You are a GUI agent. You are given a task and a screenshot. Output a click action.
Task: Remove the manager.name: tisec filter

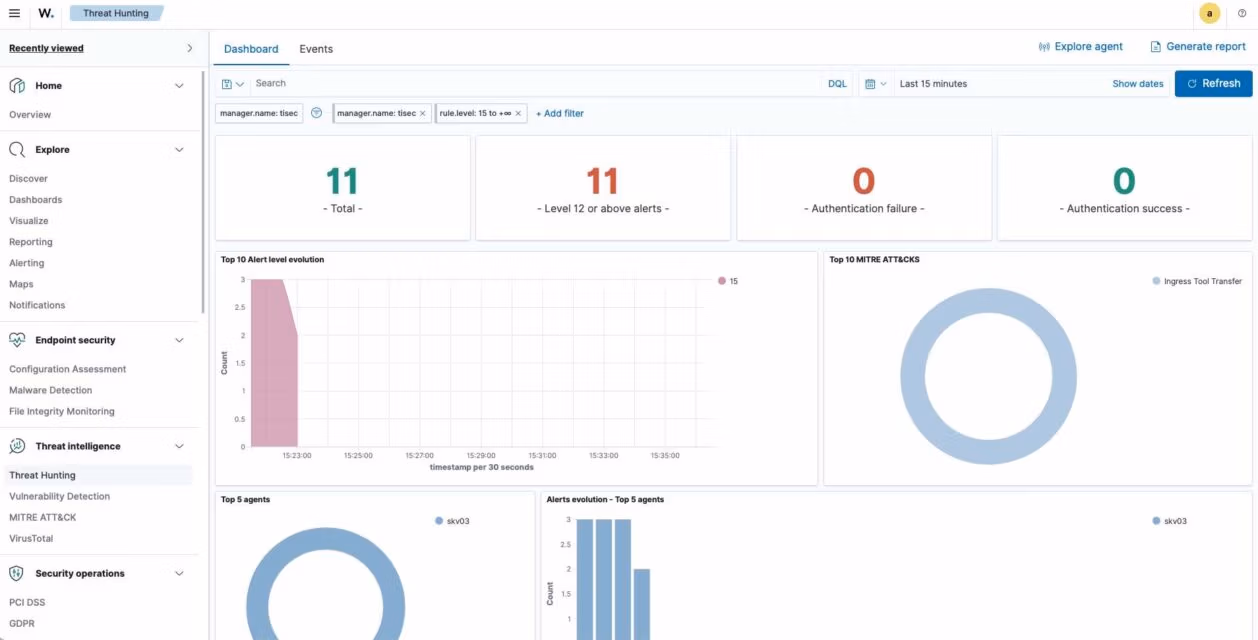[x=422, y=114]
